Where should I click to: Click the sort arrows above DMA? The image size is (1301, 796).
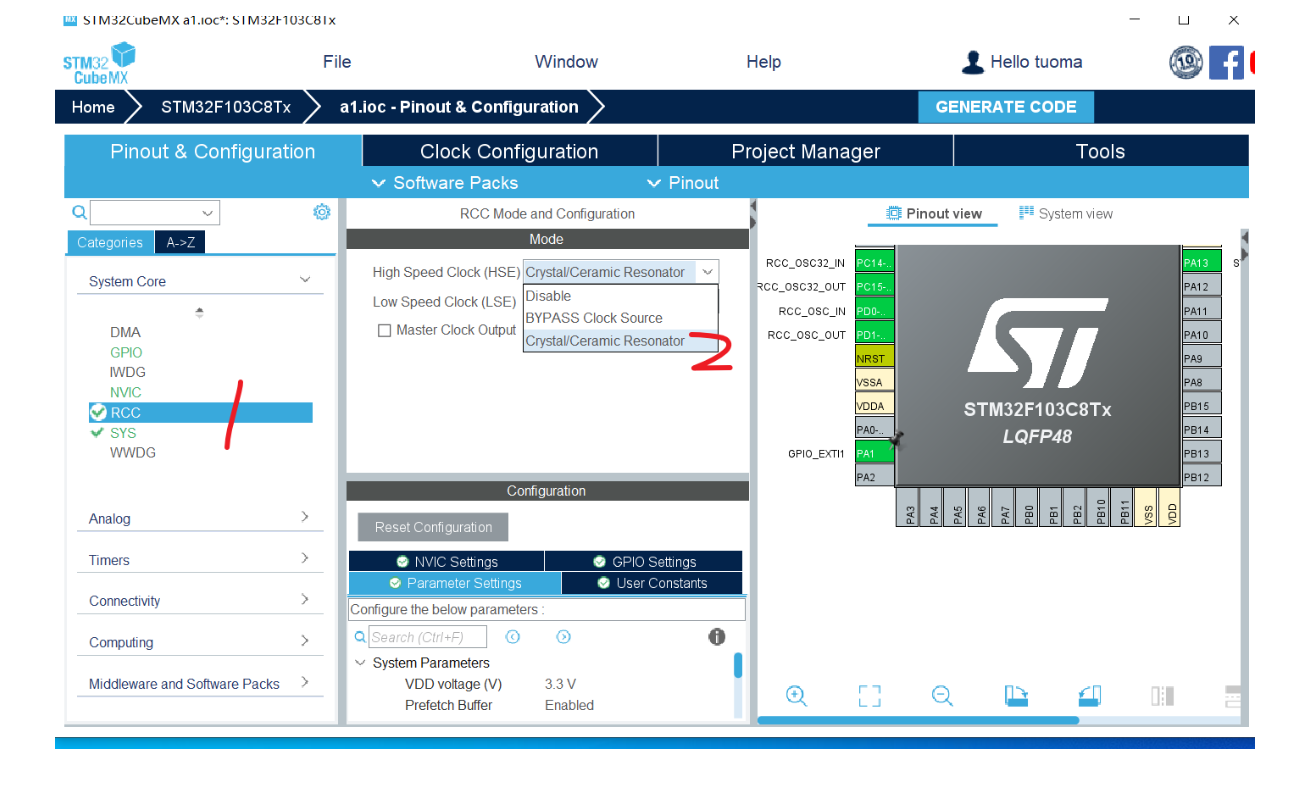pyautogui.click(x=199, y=312)
